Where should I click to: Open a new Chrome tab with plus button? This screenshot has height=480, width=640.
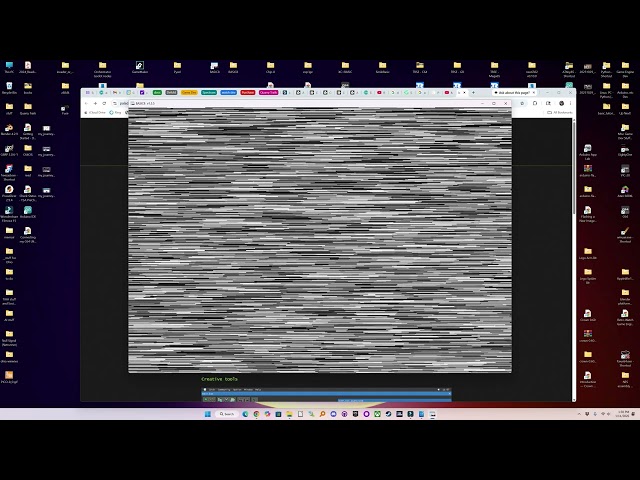(473, 93)
